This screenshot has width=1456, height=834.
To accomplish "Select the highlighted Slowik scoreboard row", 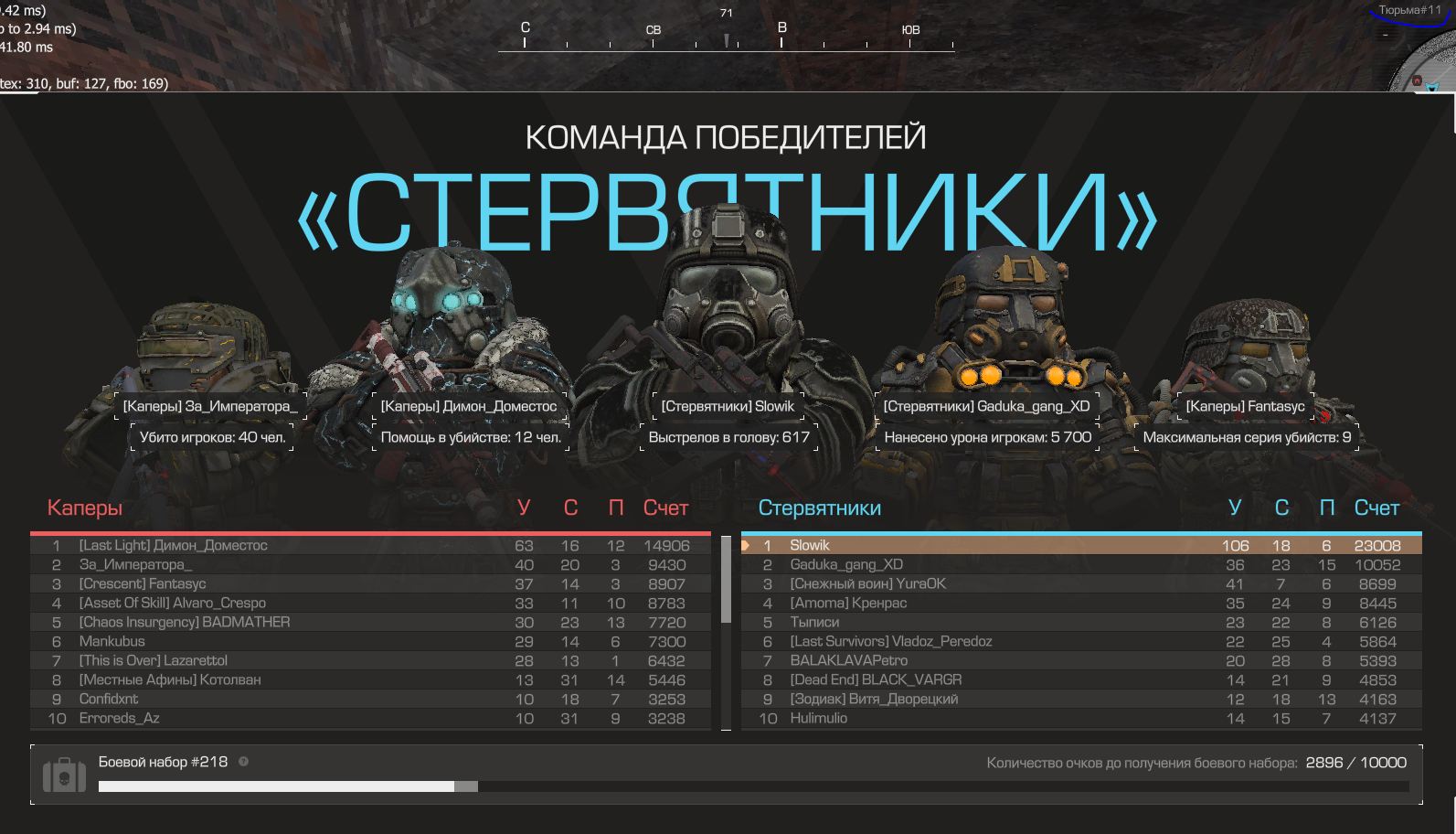I will [x=1081, y=546].
